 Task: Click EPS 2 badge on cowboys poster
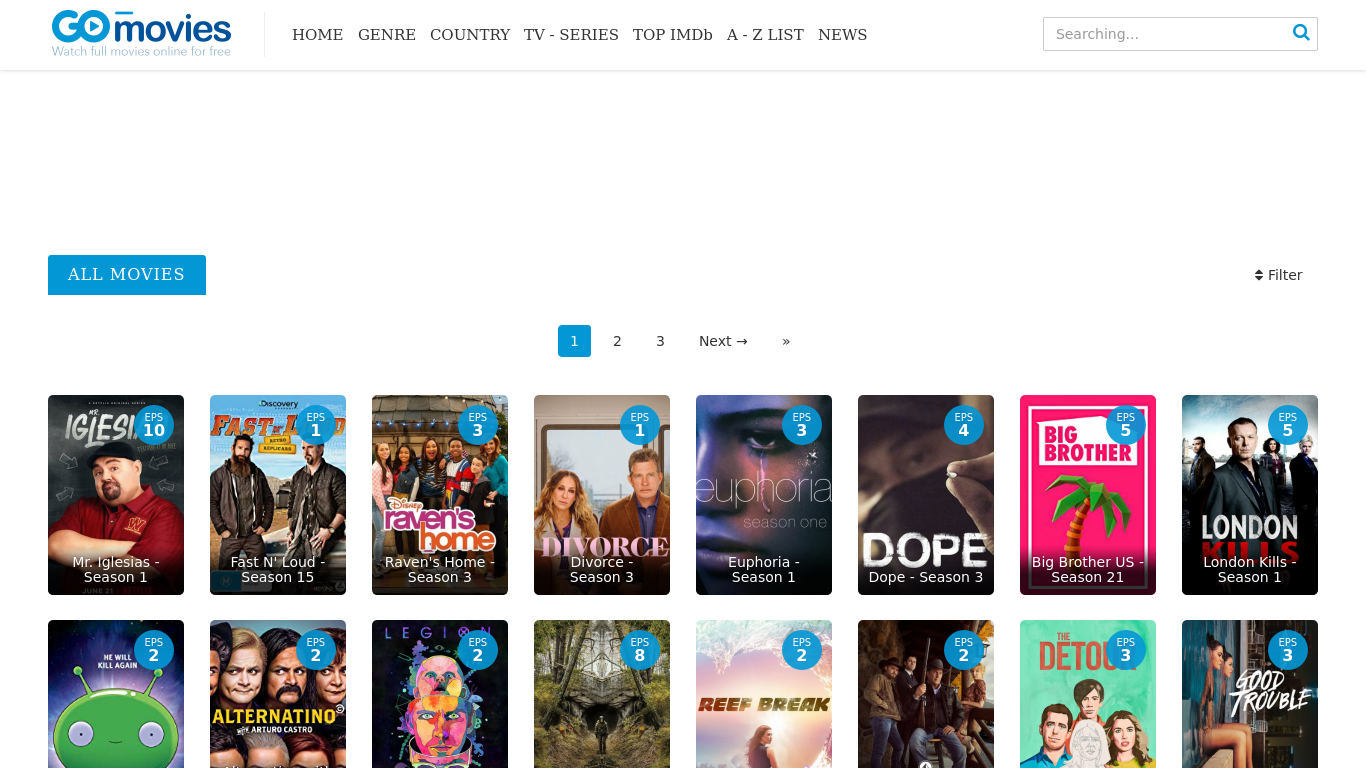click(964, 650)
